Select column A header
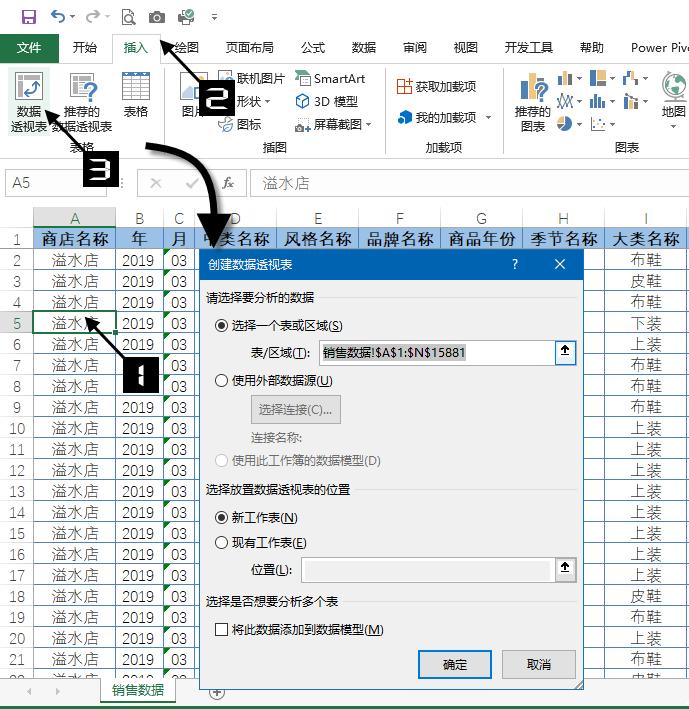Screen dimensions: 689x709 [x=75, y=218]
